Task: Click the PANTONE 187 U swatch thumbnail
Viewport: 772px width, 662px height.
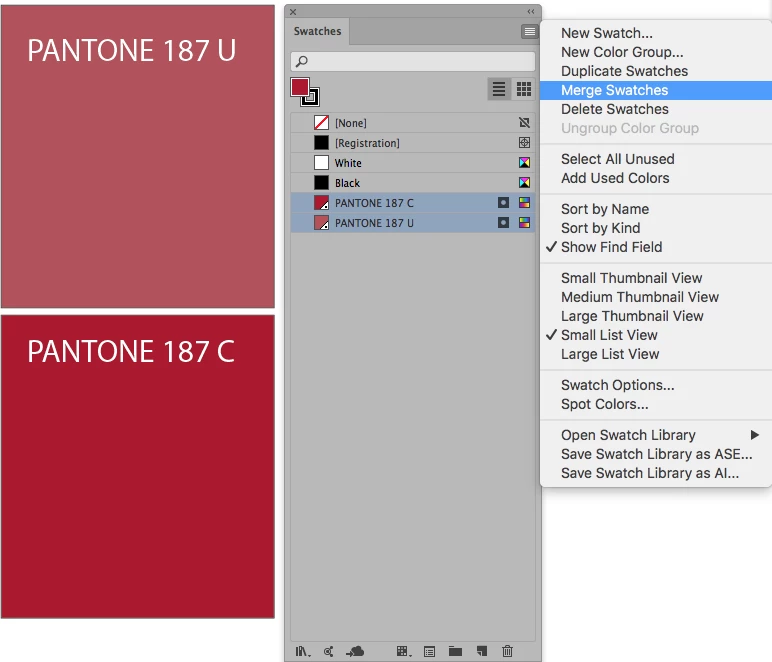Action: pyautogui.click(x=321, y=223)
